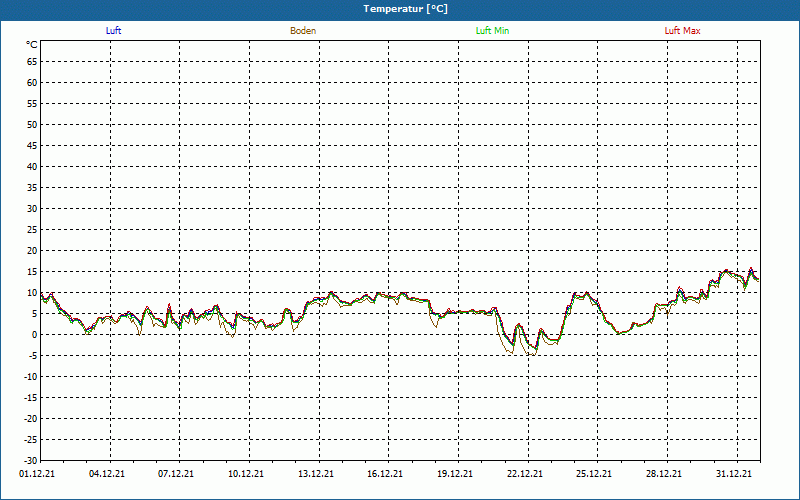Click the 65 value on temperature axis

[x=32, y=62]
